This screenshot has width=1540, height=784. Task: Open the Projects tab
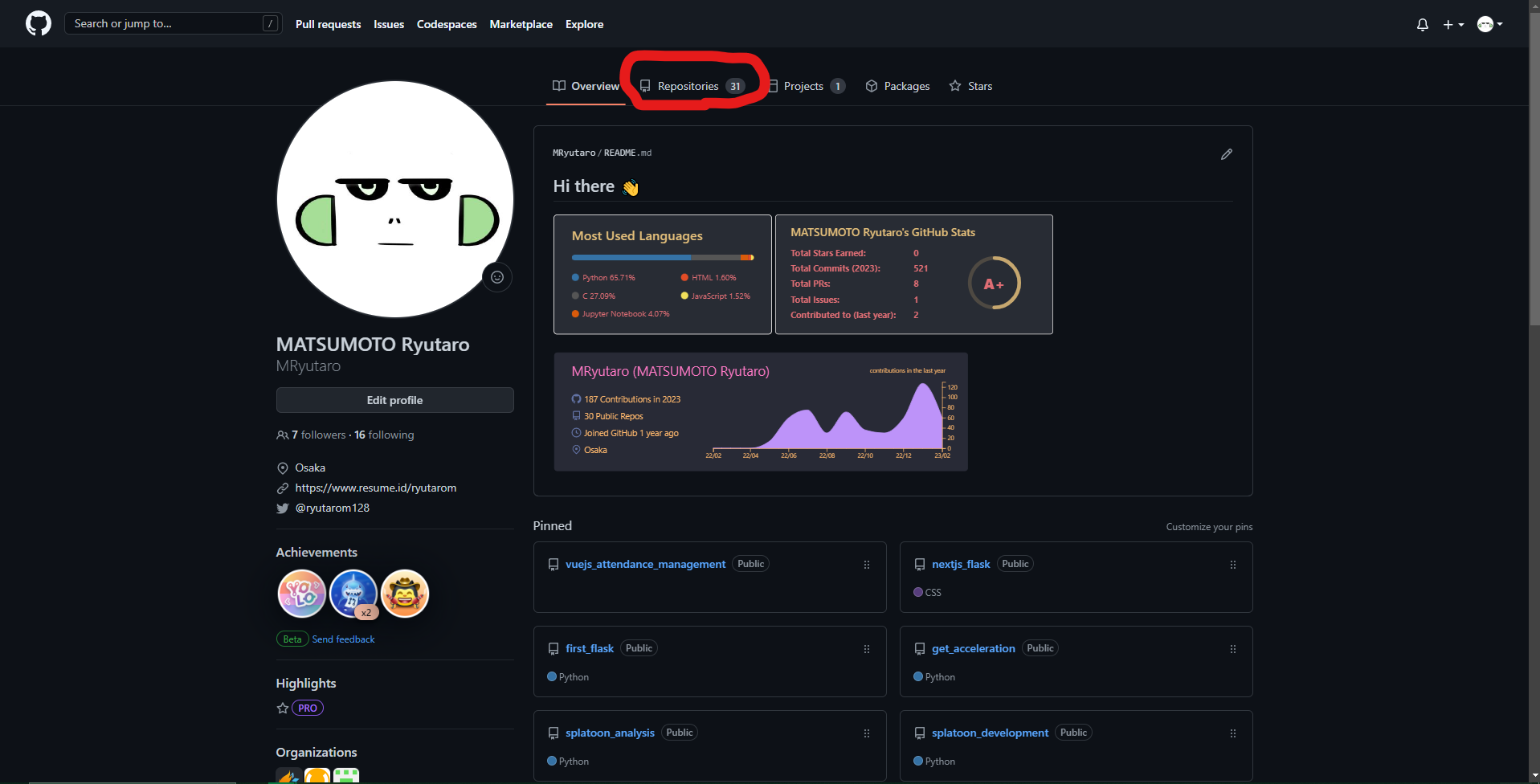coord(806,86)
